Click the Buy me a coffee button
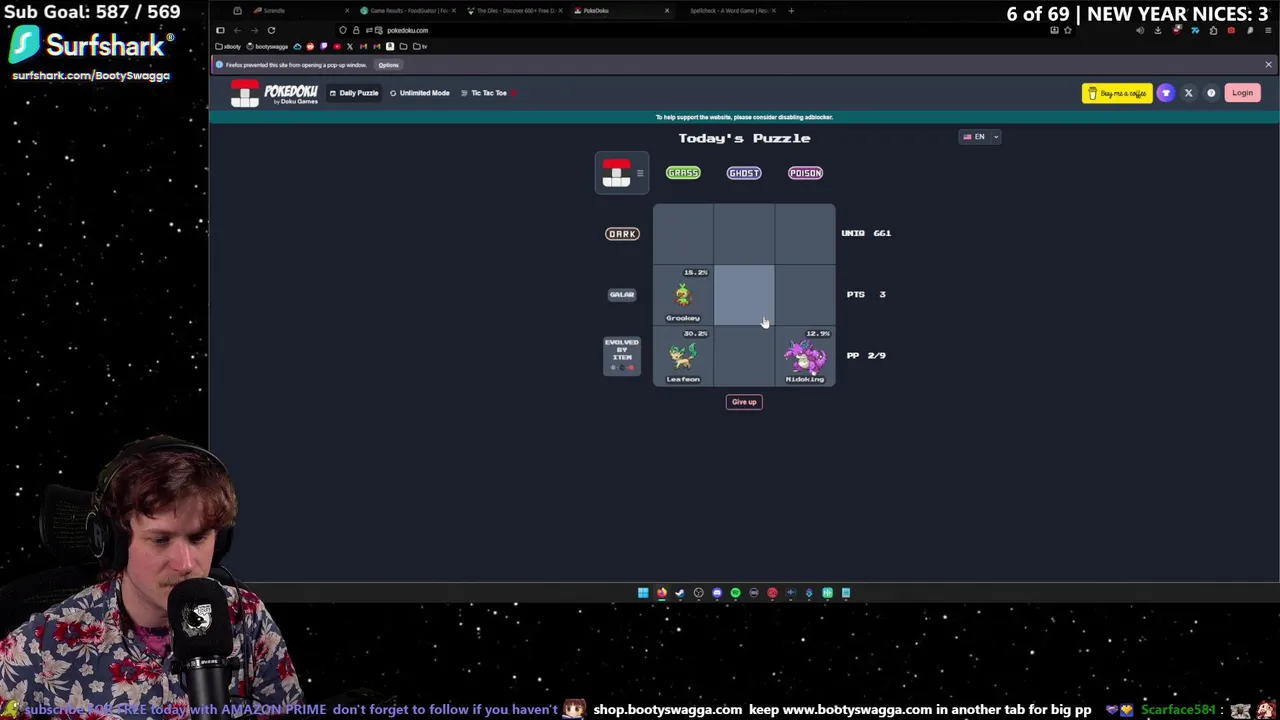 tap(1117, 93)
